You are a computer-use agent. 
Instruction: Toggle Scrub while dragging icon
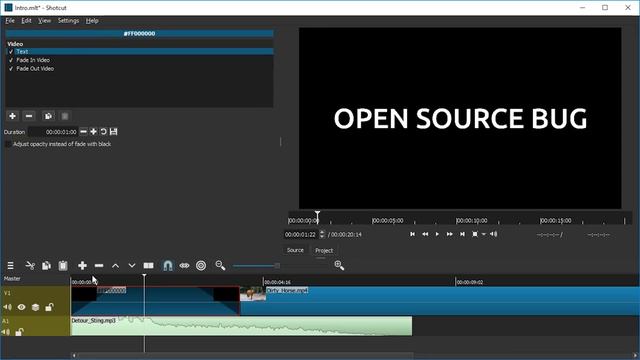(x=184, y=266)
